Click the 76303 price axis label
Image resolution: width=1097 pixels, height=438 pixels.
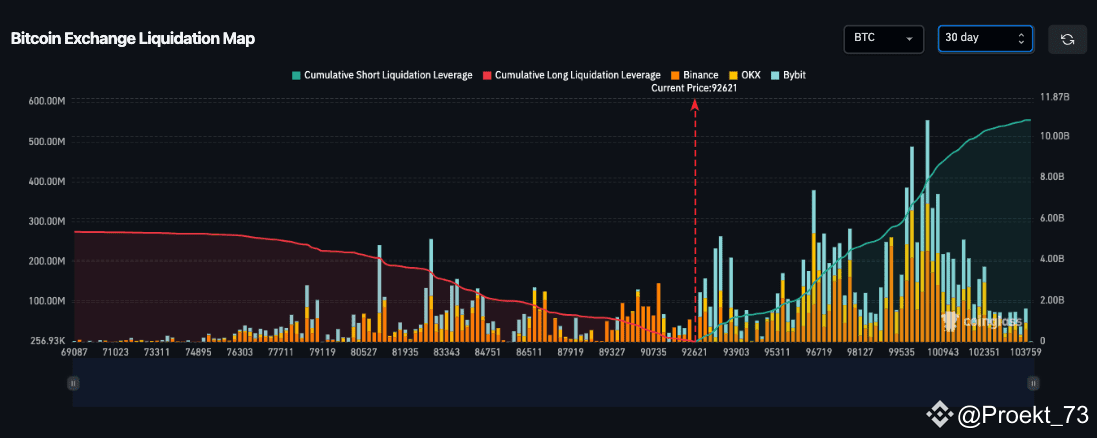239,353
